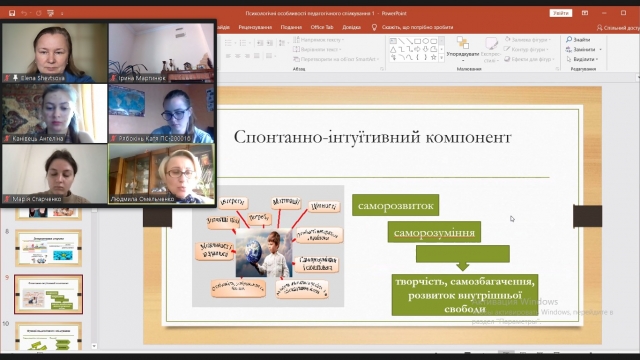Image resolution: width=640 pixels, height=360 pixels.
Task: Open the Довідка ribbon tab
Action: pos(351,27)
